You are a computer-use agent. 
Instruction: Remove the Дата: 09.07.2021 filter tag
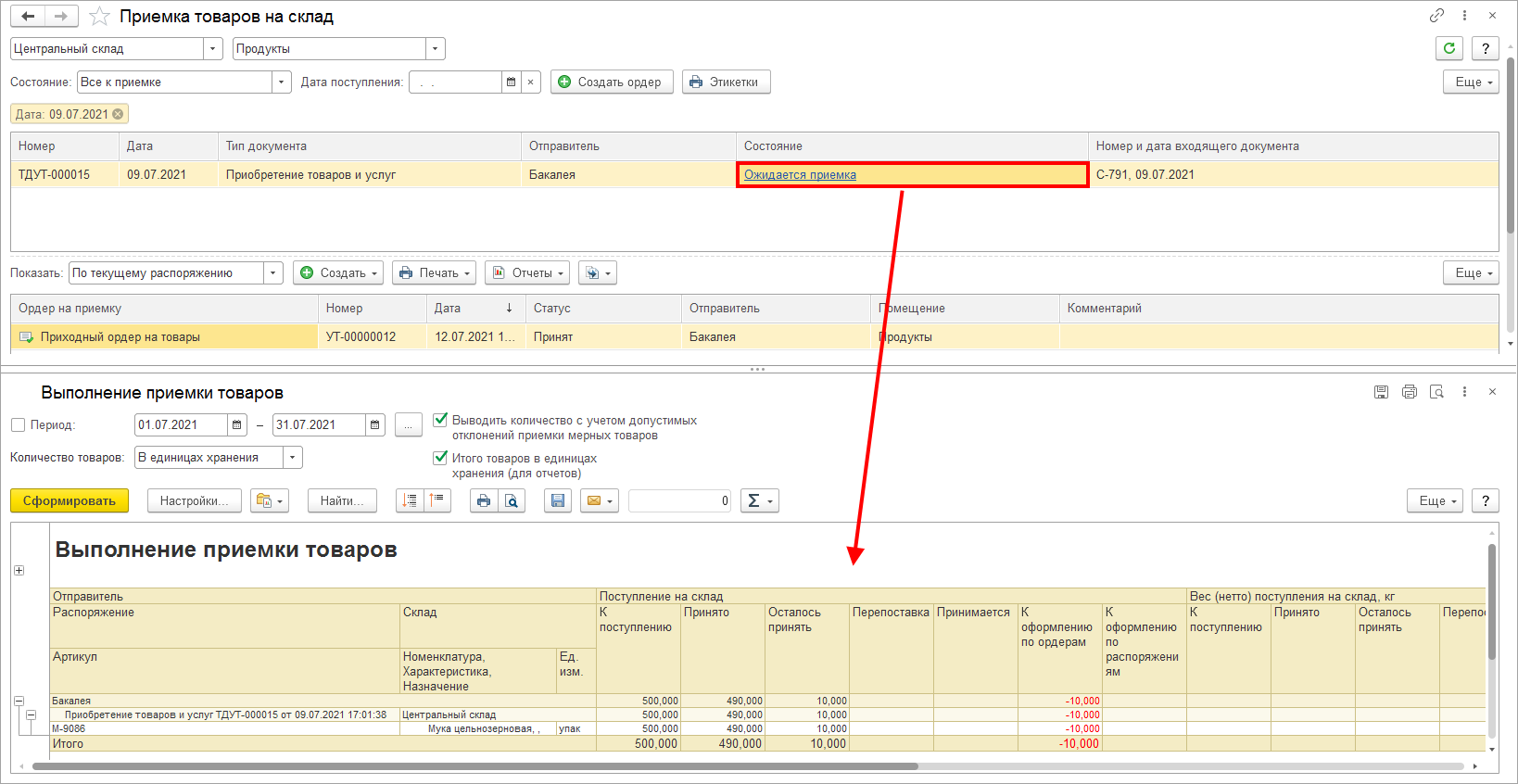tap(118, 114)
